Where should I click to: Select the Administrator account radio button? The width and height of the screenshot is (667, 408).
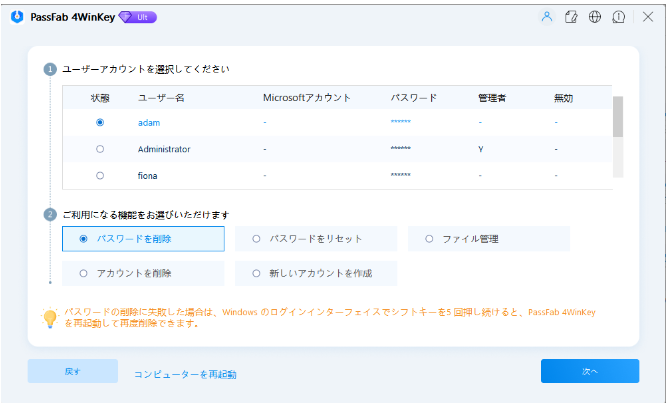coord(99,149)
